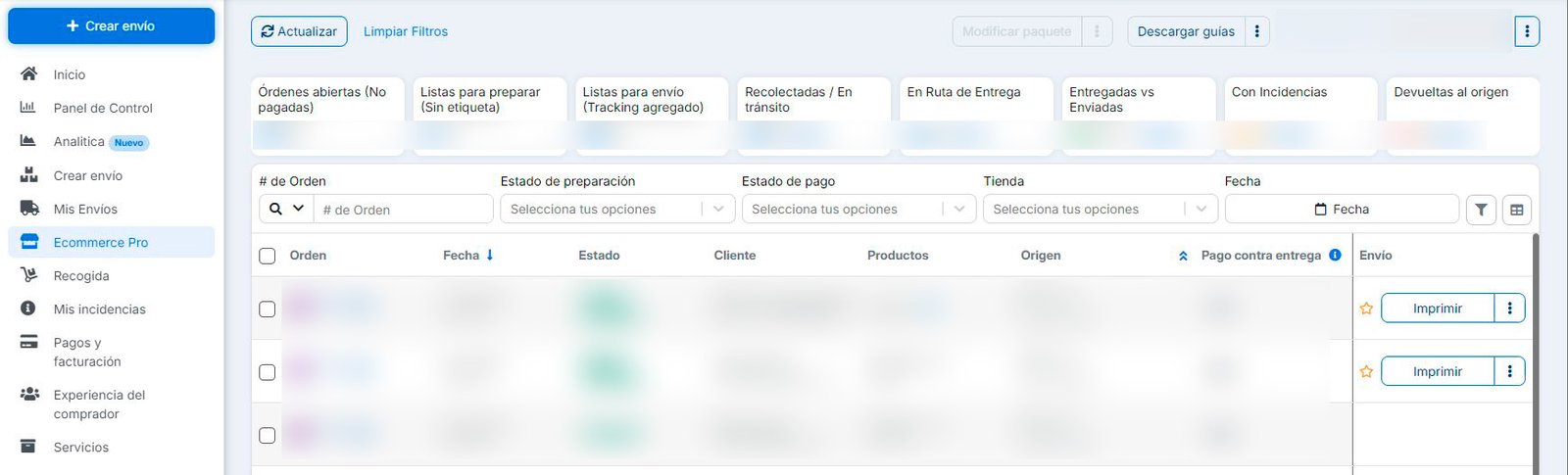
Task: Expand the order search type chevron
Action: pos(298,209)
